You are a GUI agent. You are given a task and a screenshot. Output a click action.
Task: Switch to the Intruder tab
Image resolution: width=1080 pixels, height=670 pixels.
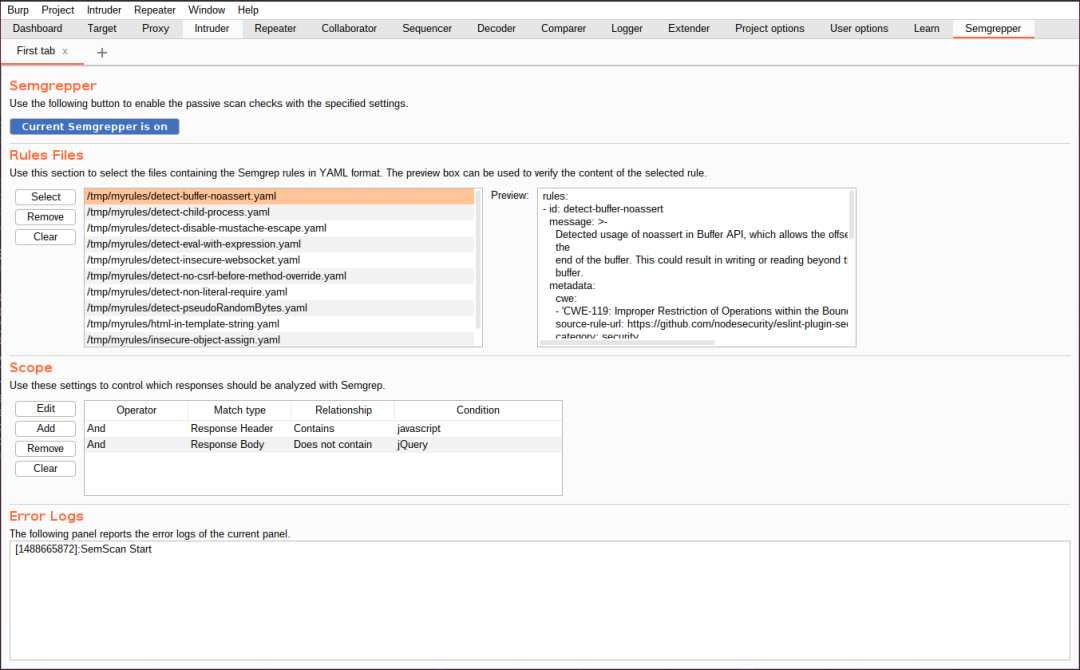211,28
